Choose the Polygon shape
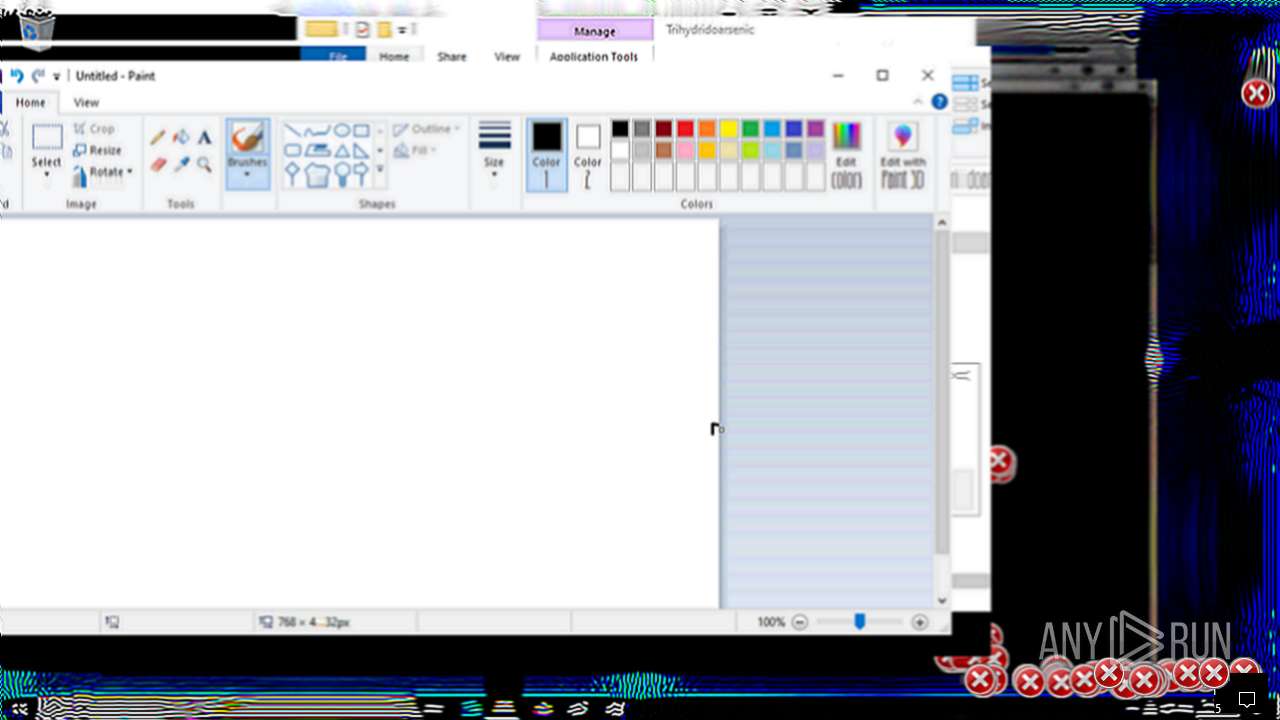 tap(317, 151)
